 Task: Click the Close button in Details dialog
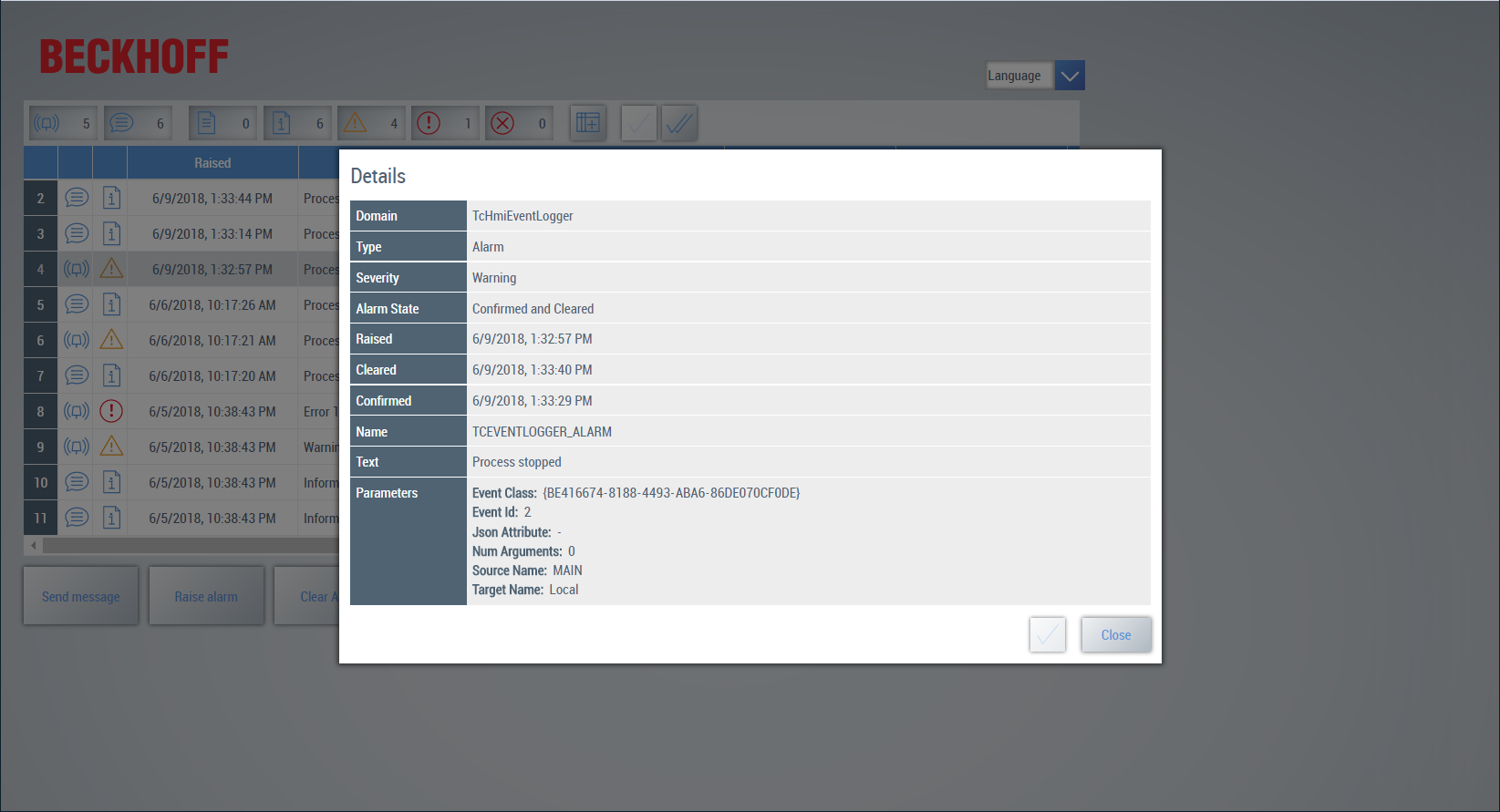tap(1116, 635)
